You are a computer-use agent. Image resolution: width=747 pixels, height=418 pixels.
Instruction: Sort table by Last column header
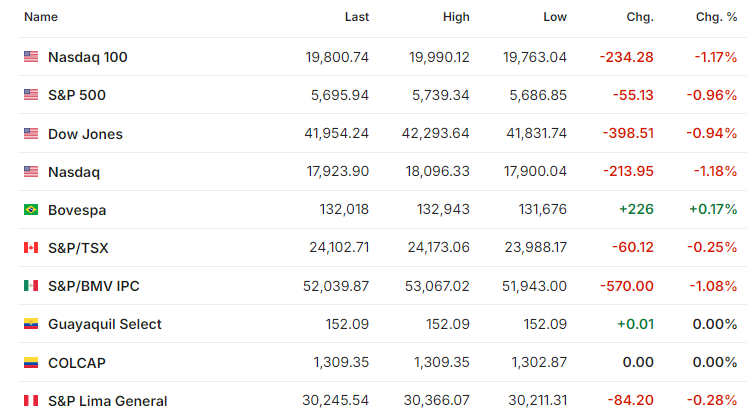point(357,17)
